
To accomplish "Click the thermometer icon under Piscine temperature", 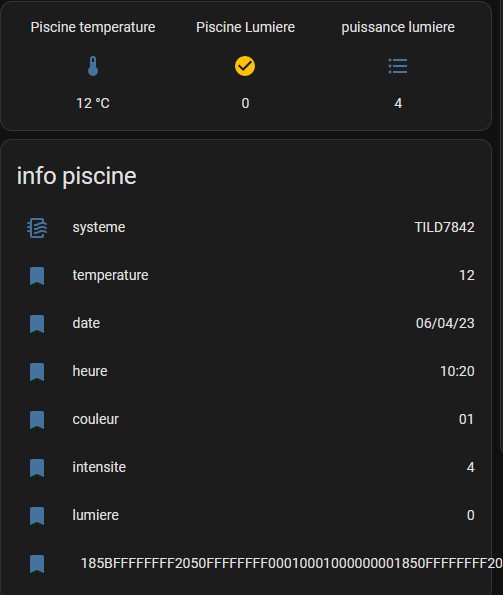I will [93, 66].
